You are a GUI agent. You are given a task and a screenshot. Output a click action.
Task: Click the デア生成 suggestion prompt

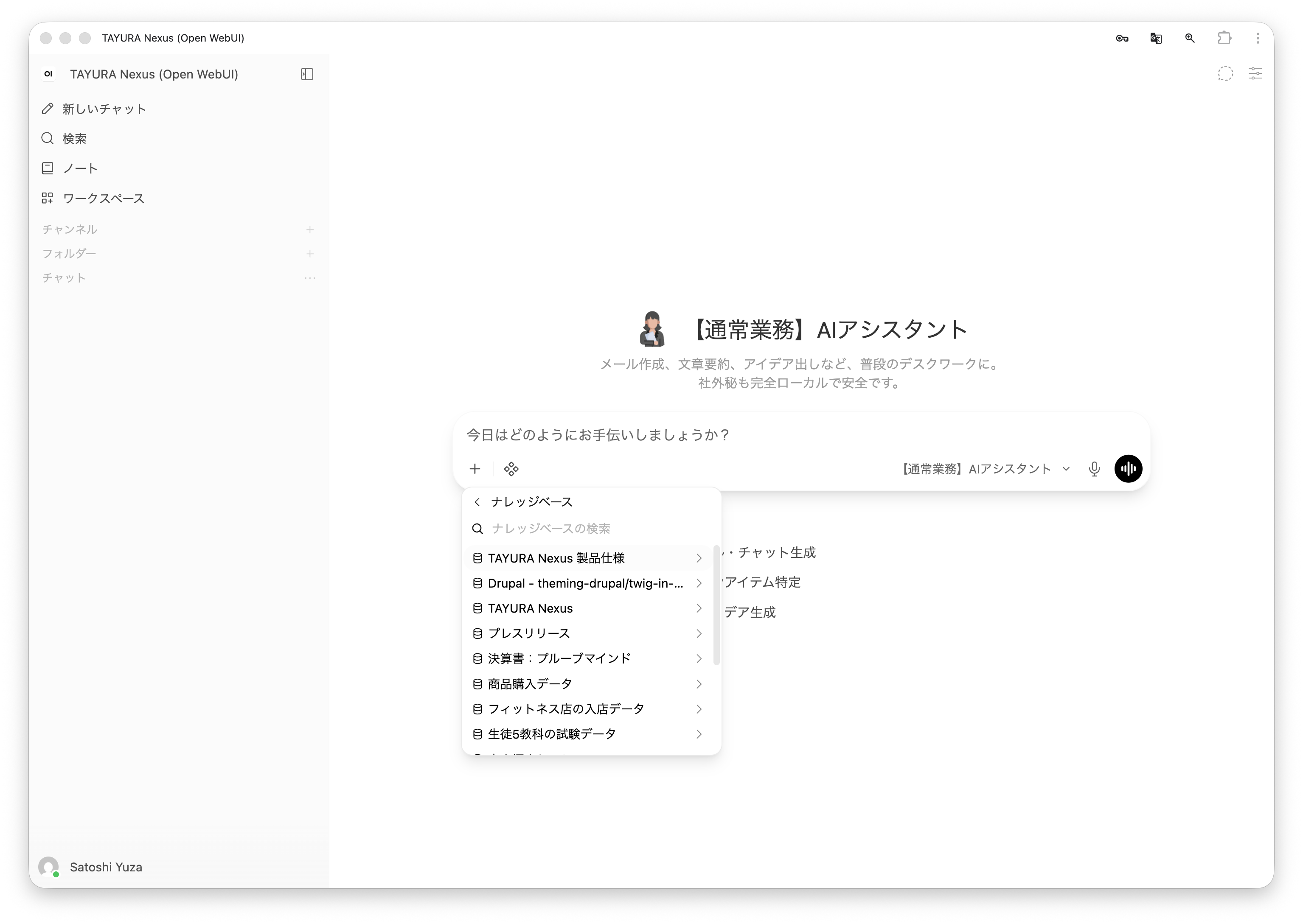coord(749,612)
